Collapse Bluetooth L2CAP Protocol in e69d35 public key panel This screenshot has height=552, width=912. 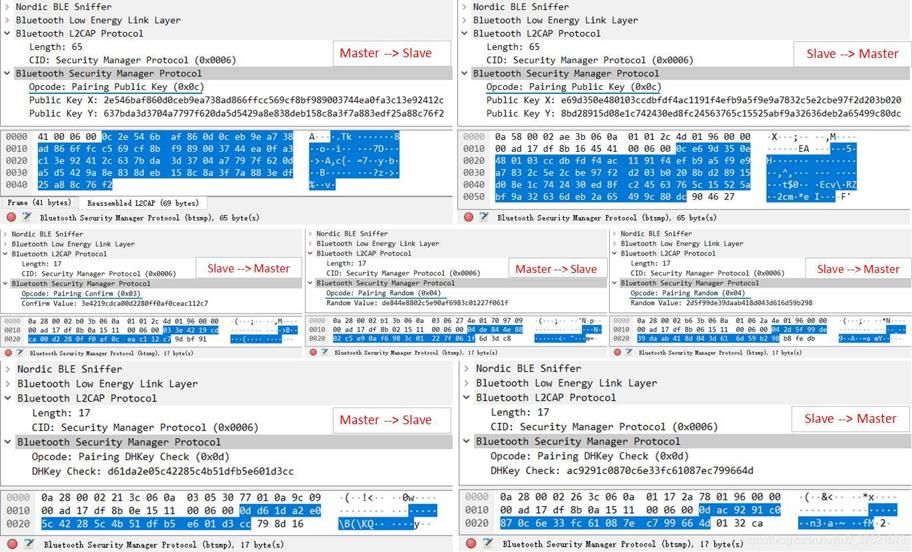point(464,33)
